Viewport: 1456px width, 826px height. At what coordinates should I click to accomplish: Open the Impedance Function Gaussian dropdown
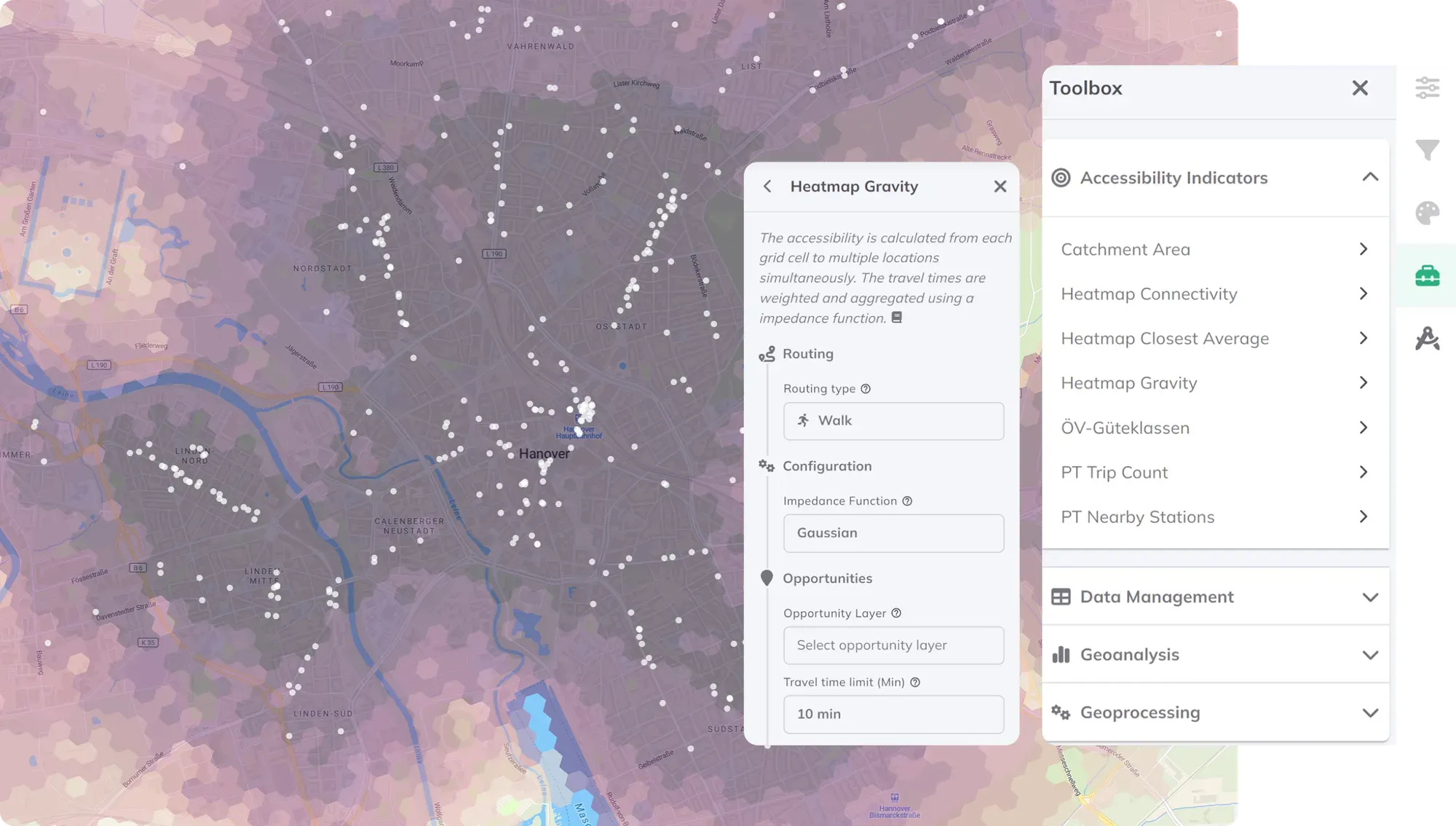(x=893, y=533)
